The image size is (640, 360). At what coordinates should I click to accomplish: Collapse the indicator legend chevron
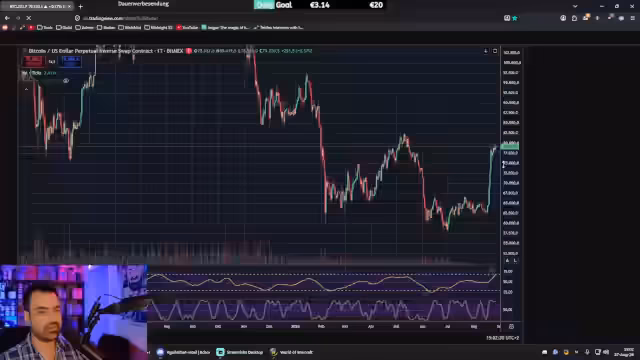[x=26, y=89]
